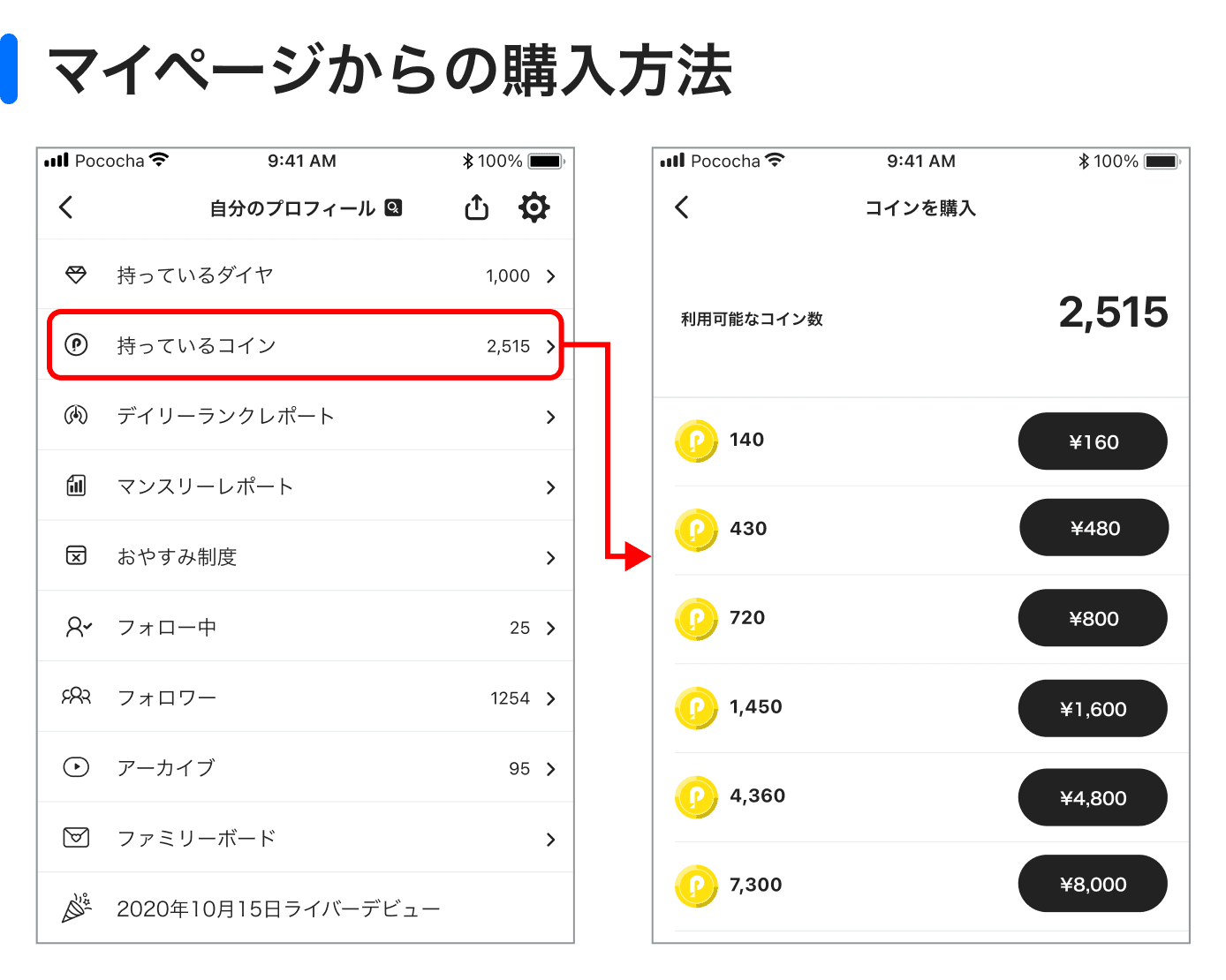
Task: Tap the party popper icon for ライバーデビュー
Action: tap(77, 908)
